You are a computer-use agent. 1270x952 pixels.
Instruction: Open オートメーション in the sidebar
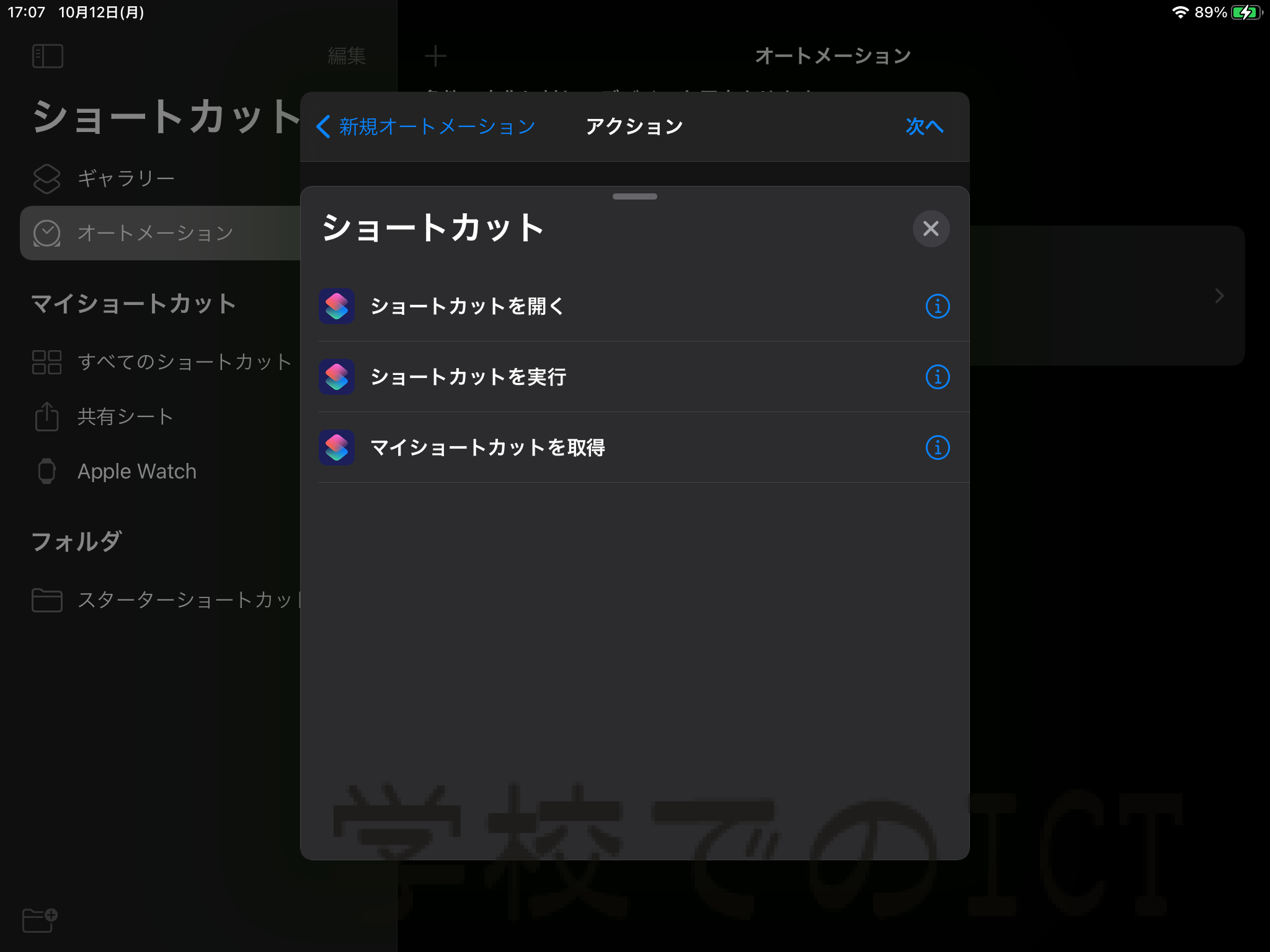[160, 233]
